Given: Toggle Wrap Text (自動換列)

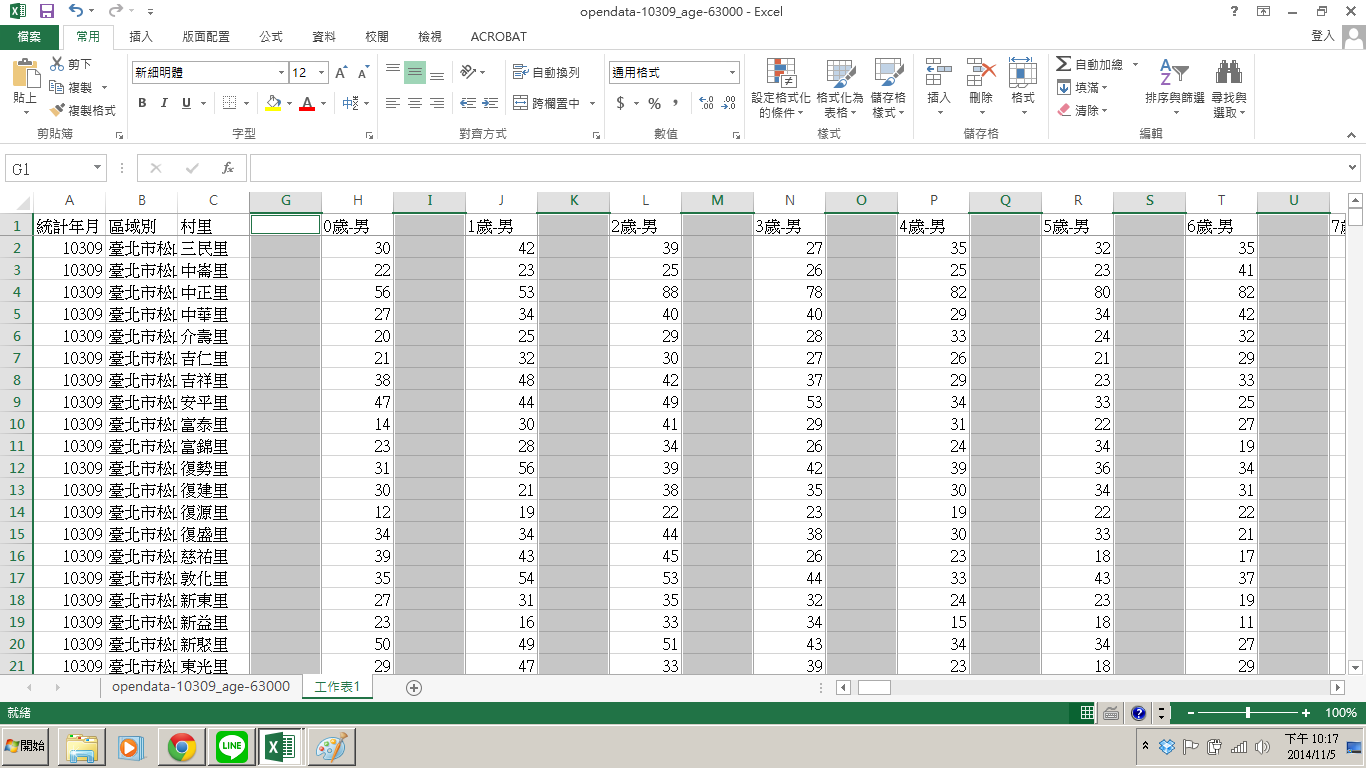Looking at the screenshot, I should pyautogui.click(x=546, y=73).
